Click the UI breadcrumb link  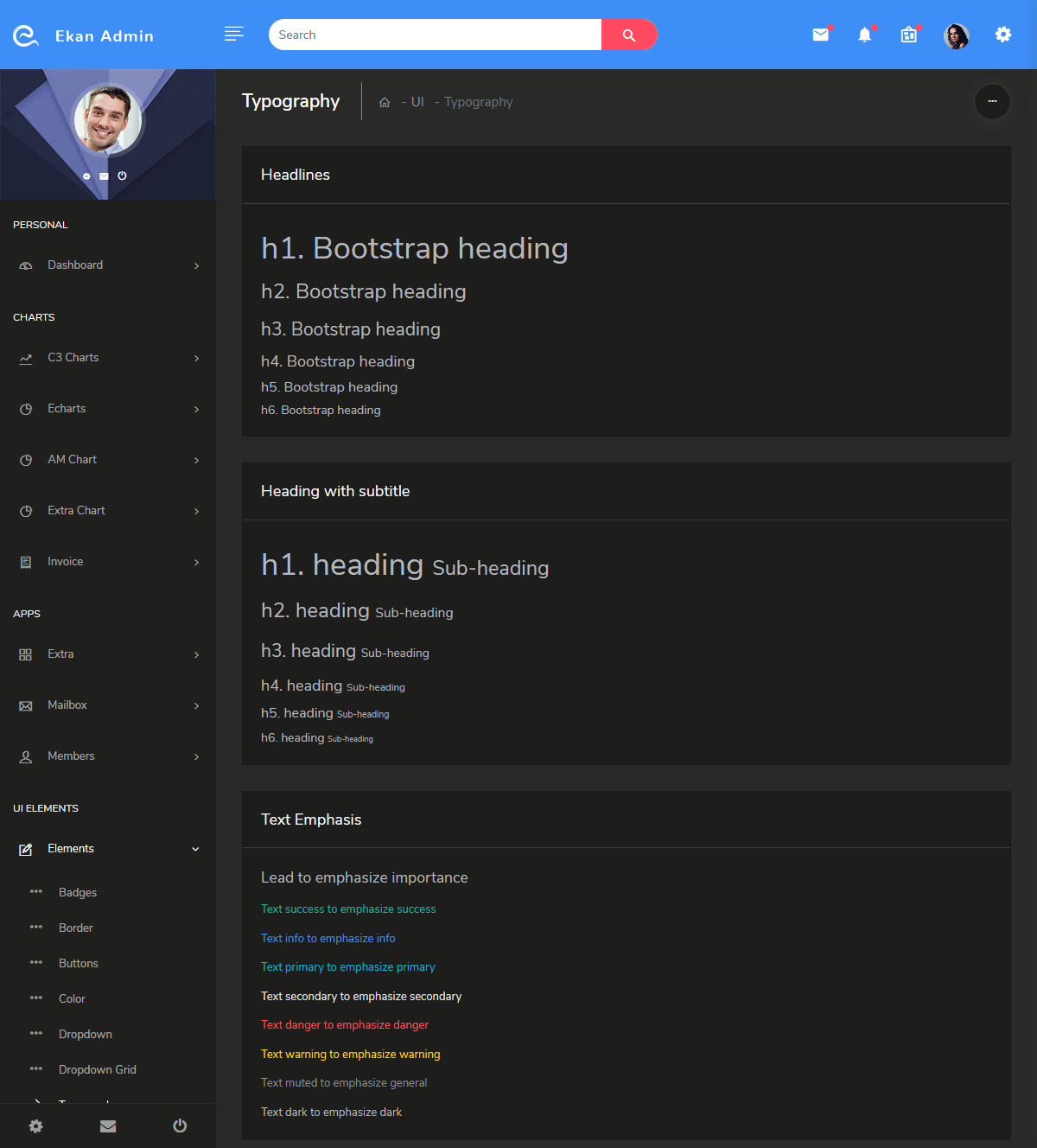click(417, 101)
